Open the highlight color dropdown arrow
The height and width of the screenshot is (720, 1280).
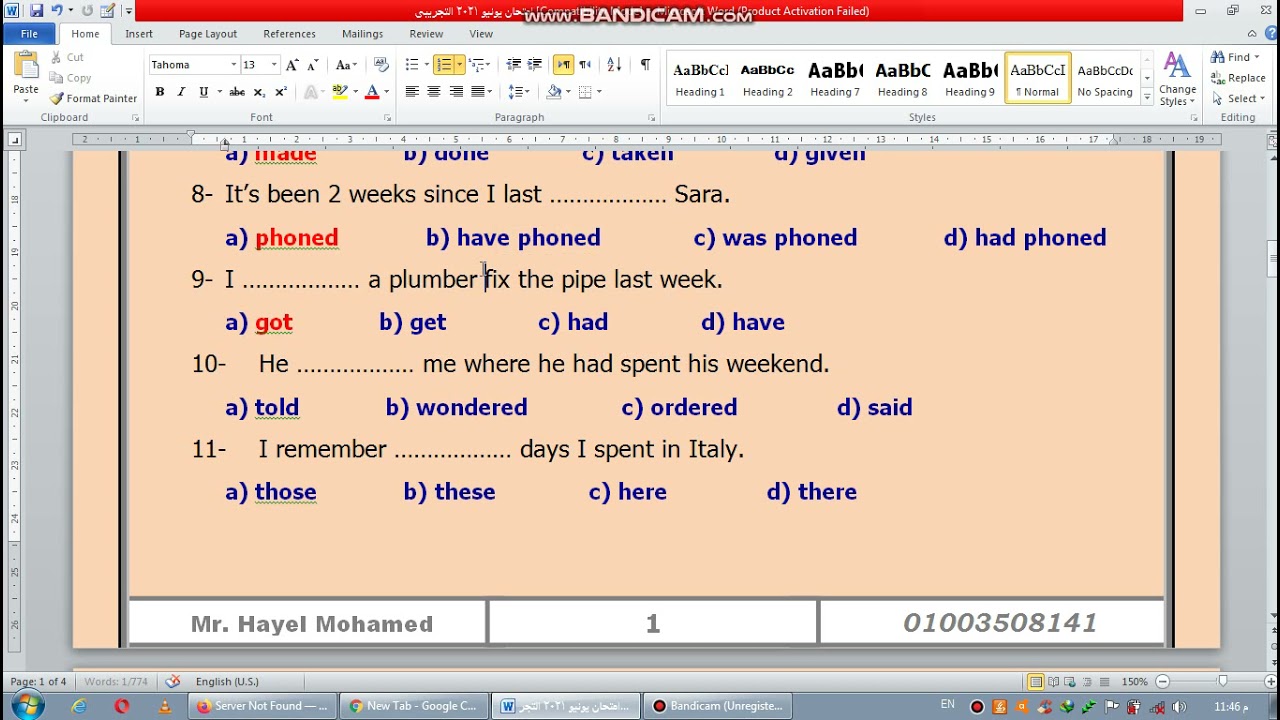tap(354, 92)
